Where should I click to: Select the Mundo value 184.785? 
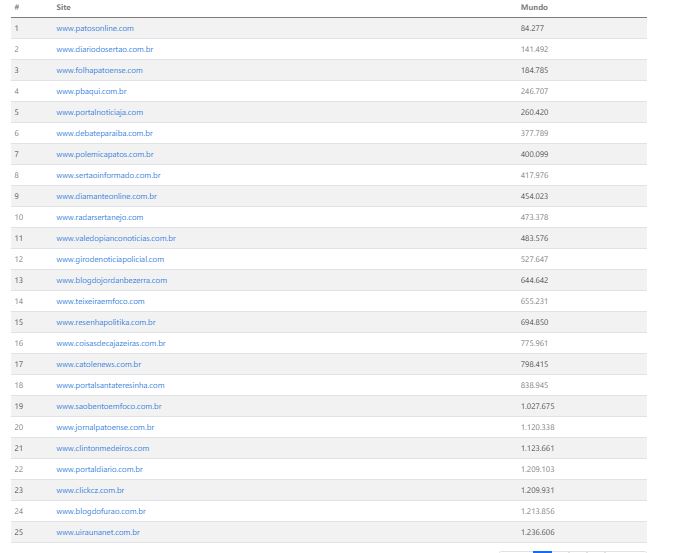[x=534, y=70]
